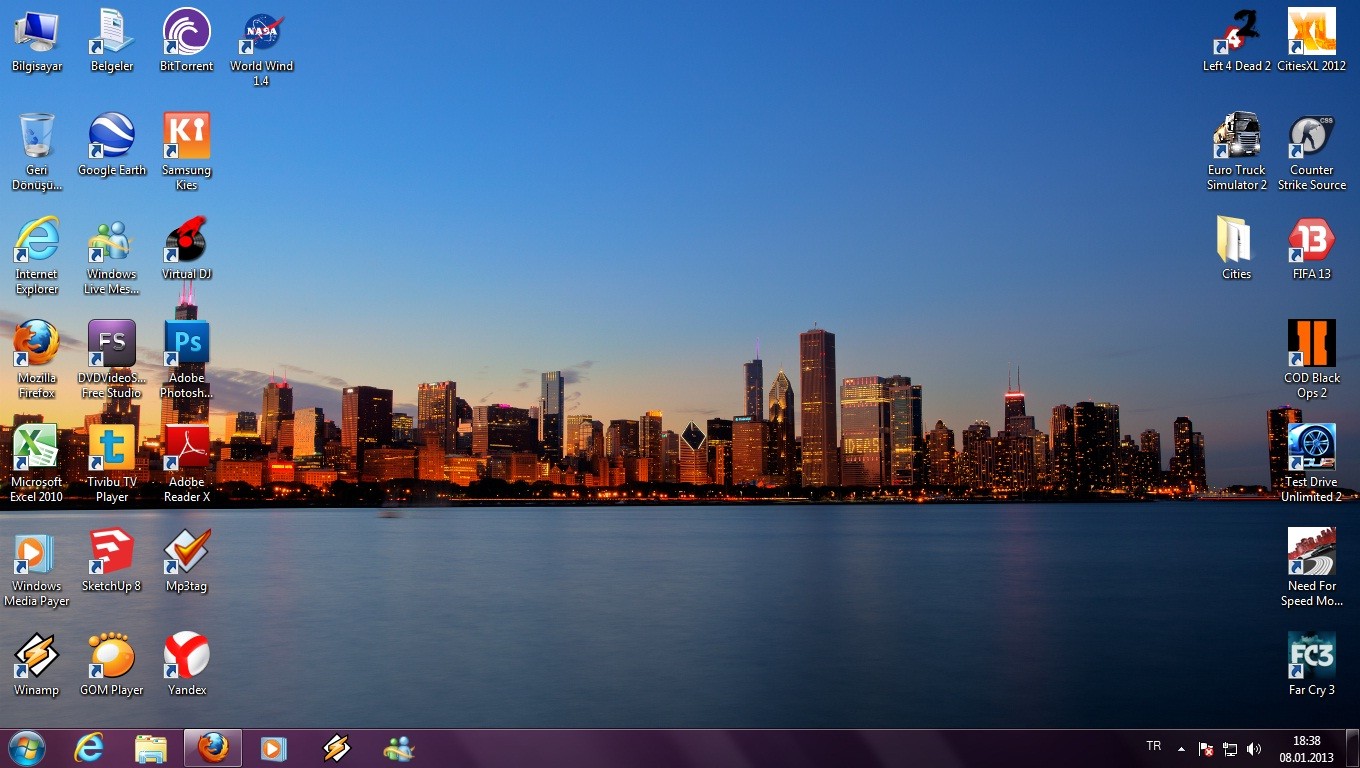The height and width of the screenshot is (768, 1360).
Task: Click the GOM Player desktop icon
Action: pyautogui.click(x=112, y=665)
